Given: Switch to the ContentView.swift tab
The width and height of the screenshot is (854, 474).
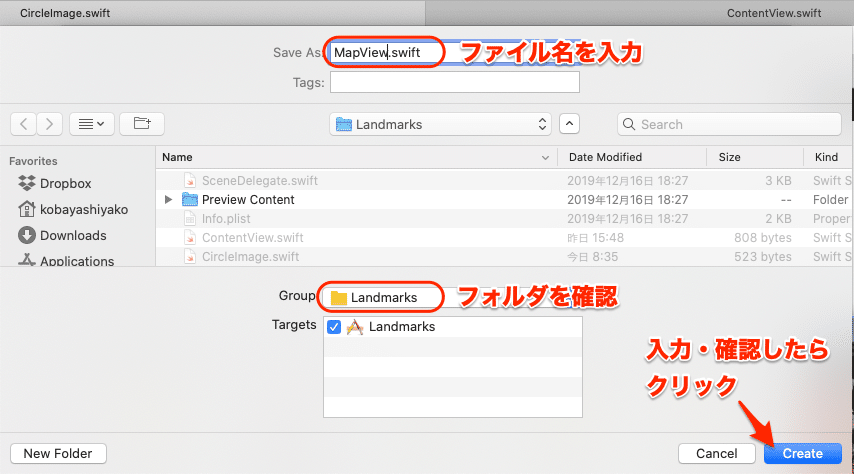Looking at the screenshot, I should pos(774,13).
